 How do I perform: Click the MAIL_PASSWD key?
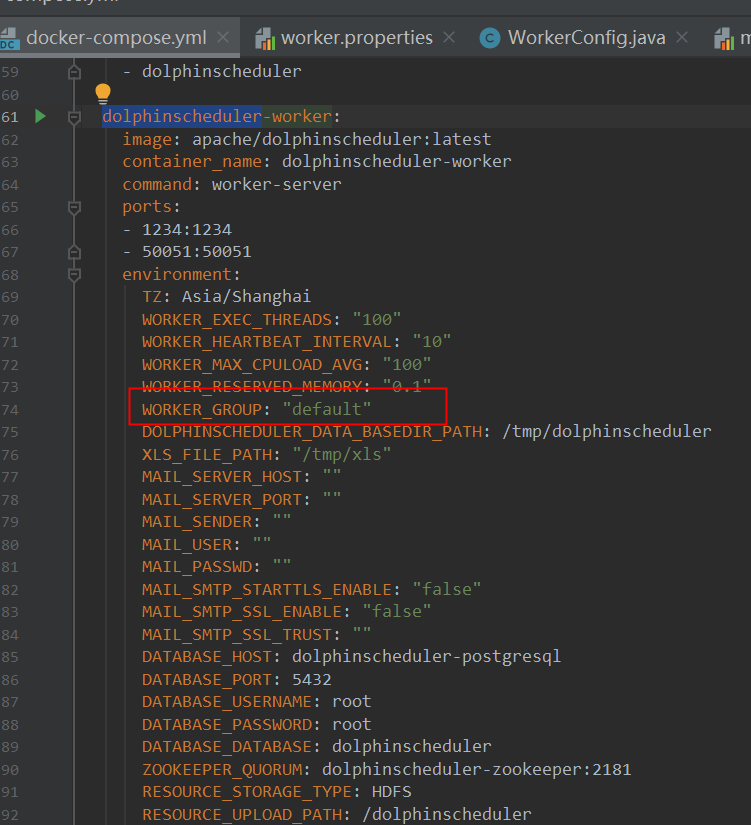pos(197,567)
